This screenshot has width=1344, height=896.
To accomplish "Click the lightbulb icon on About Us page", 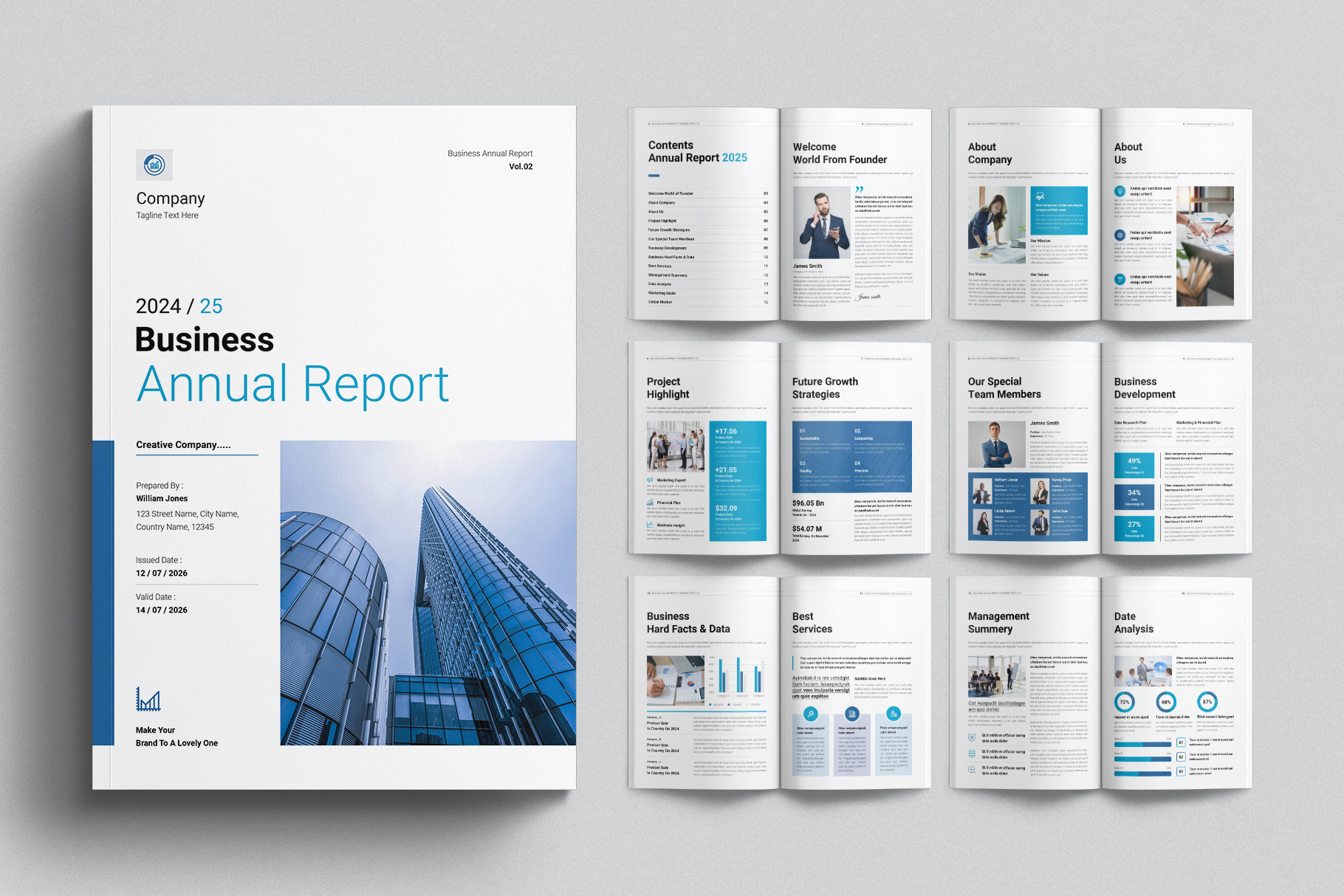I will tap(1120, 191).
